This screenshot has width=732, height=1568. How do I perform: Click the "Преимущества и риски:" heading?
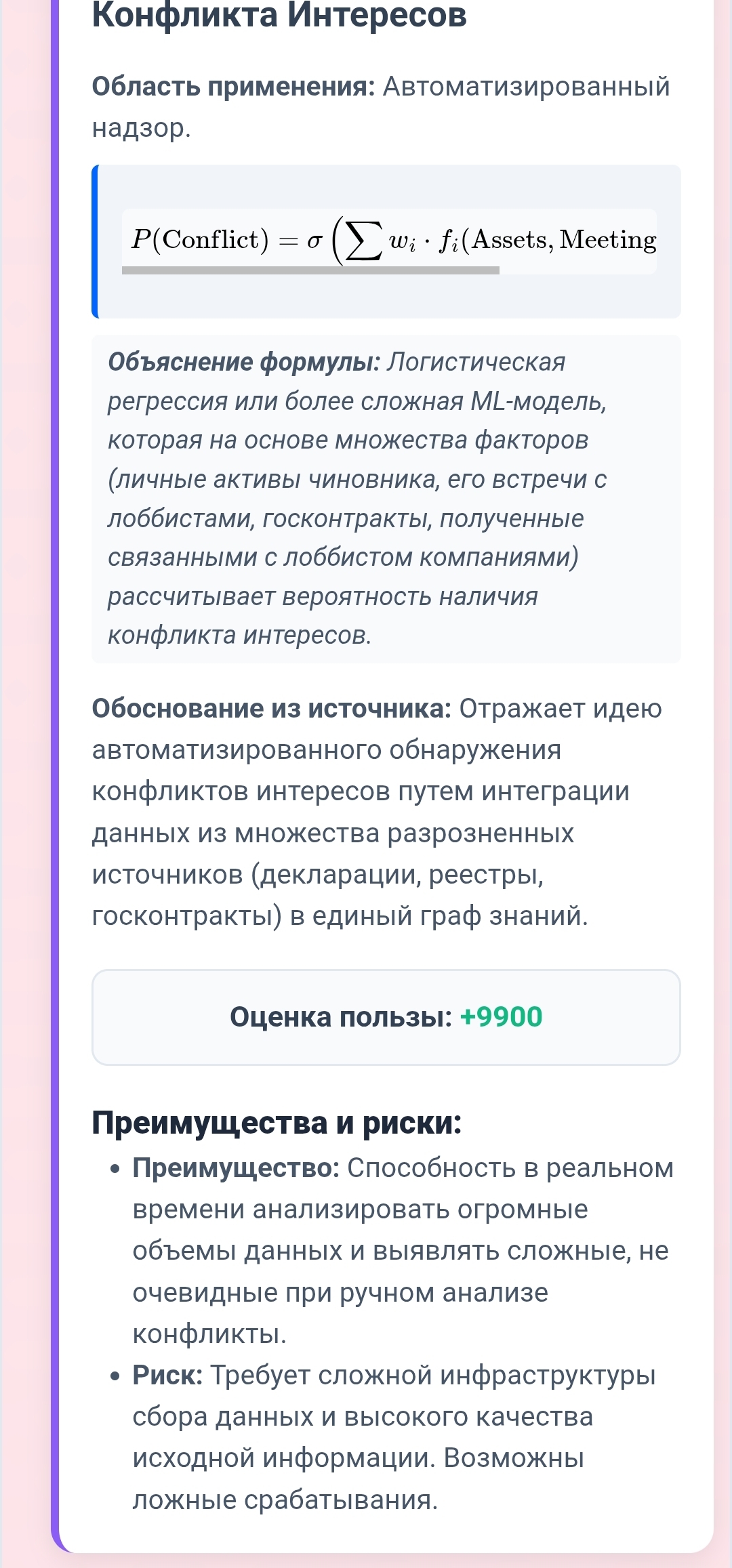click(277, 1123)
